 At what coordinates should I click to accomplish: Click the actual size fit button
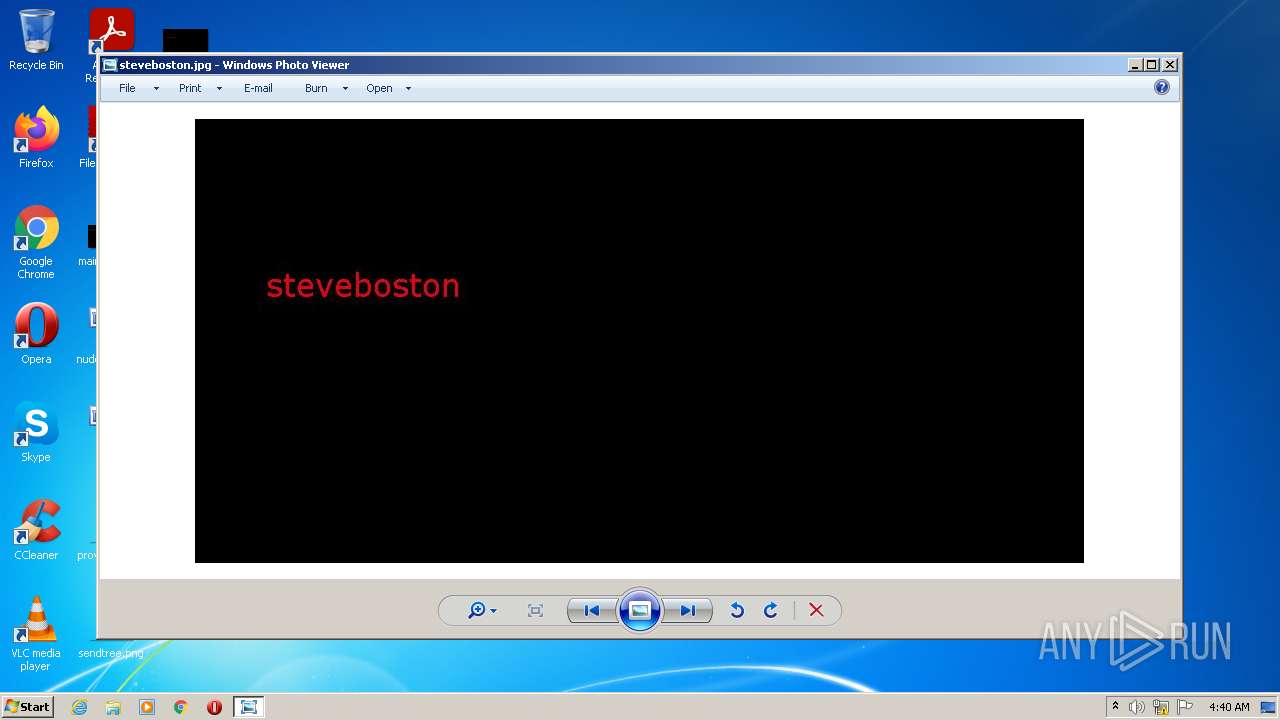pyautogui.click(x=535, y=611)
